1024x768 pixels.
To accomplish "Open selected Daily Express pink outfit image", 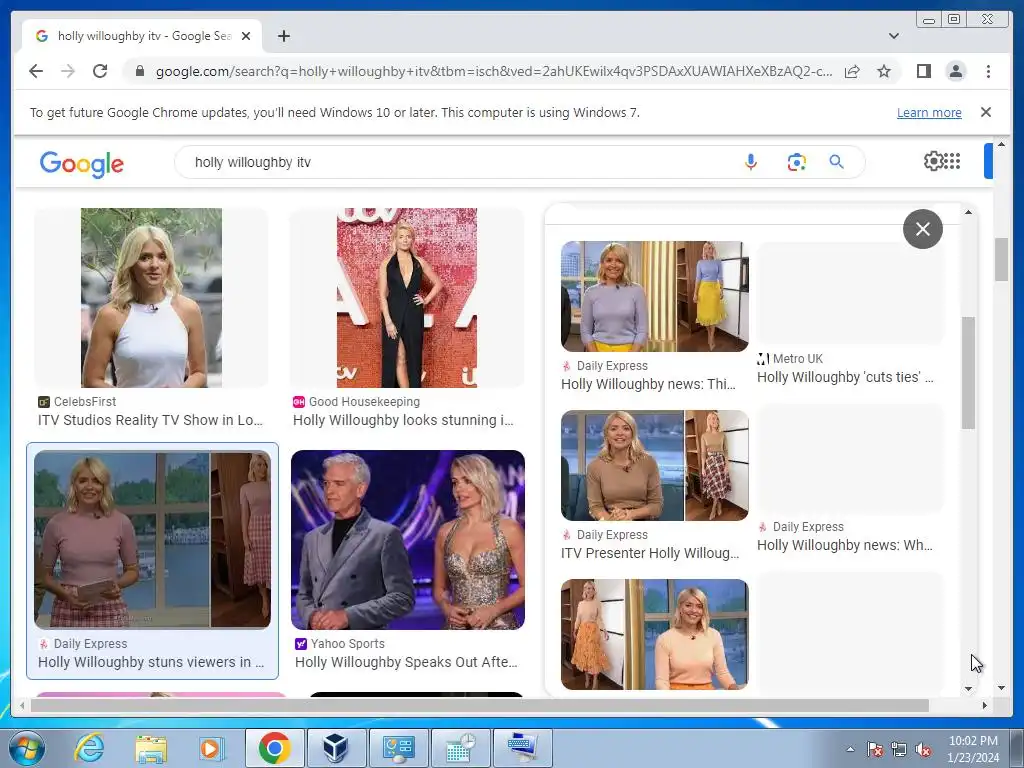I will click(152, 539).
